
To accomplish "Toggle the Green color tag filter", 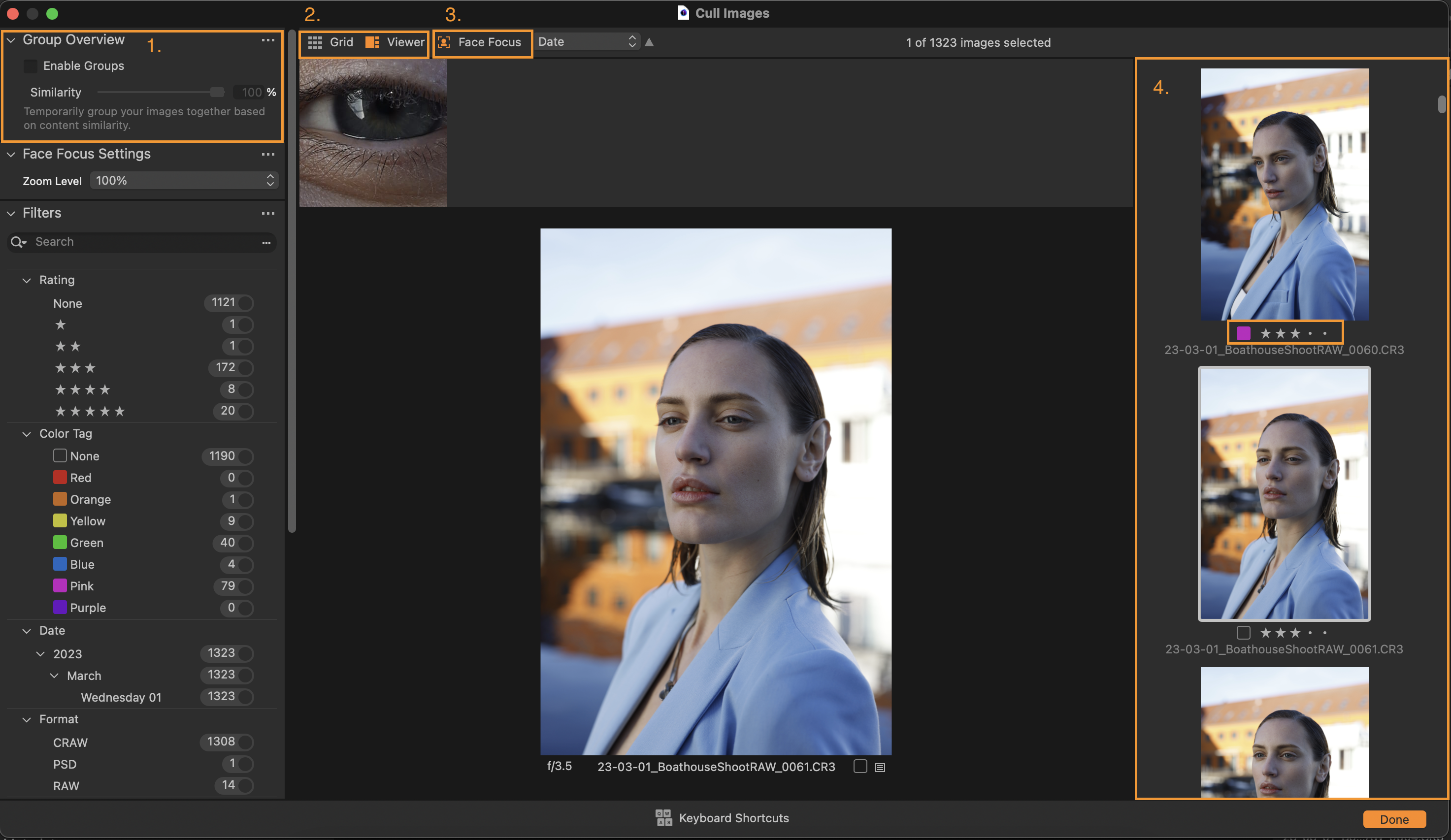I will (246, 543).
